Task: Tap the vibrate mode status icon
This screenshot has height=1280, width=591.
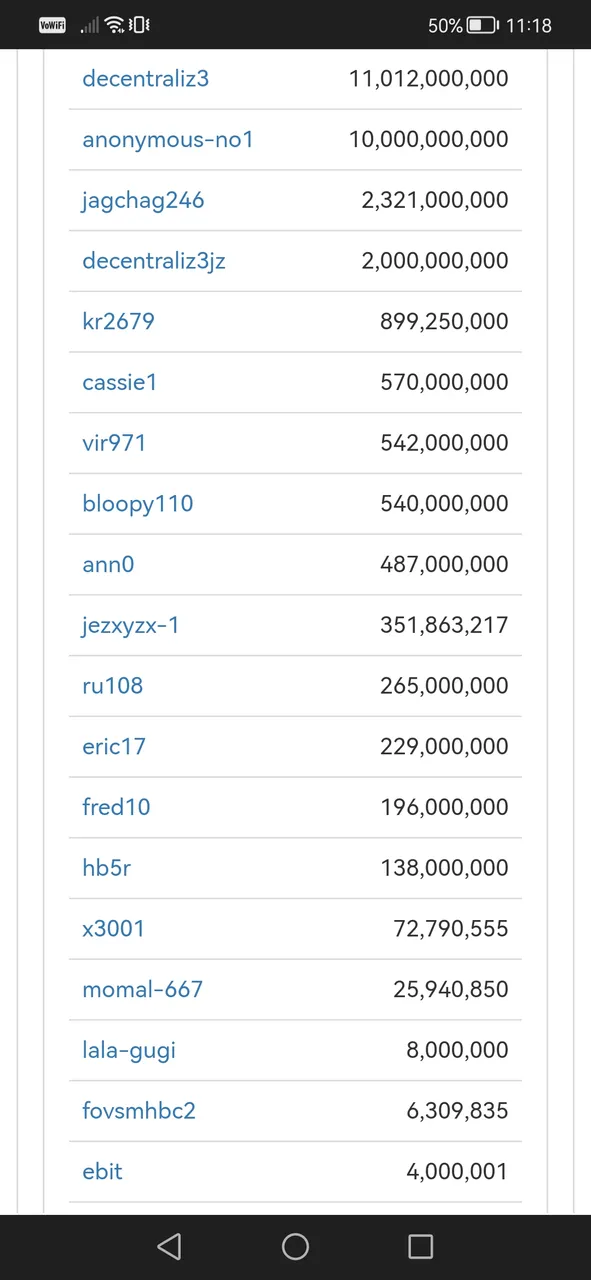Action: (140, 25)
